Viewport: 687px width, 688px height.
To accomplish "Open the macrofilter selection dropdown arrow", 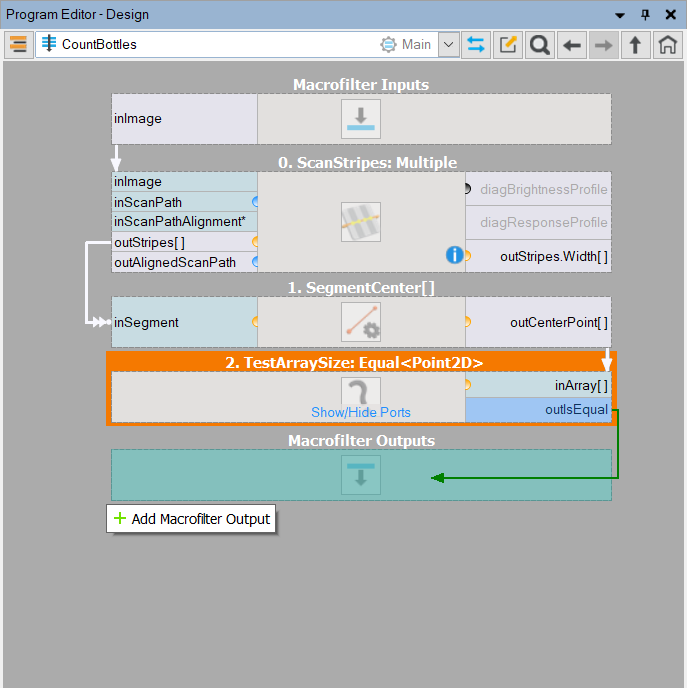I will [448, 45].
